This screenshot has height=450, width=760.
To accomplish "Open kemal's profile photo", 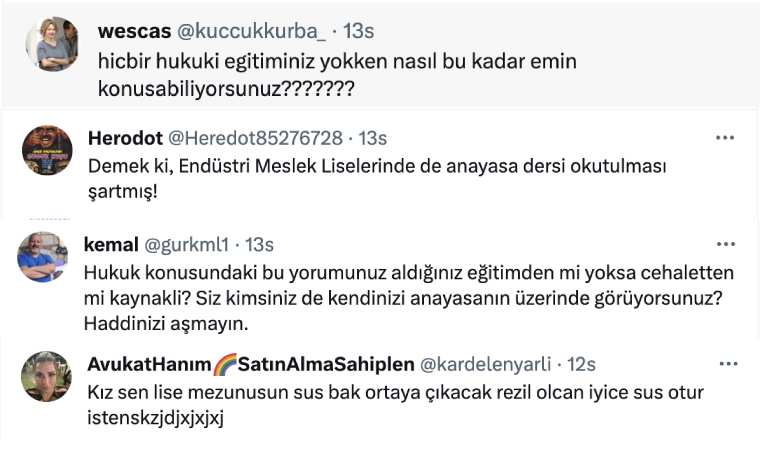I will (42, 258).
